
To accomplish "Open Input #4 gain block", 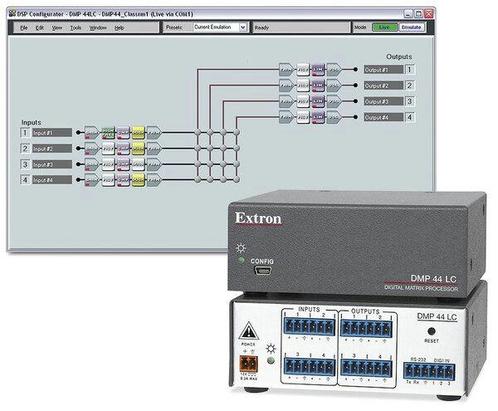I will coord(91,180).
